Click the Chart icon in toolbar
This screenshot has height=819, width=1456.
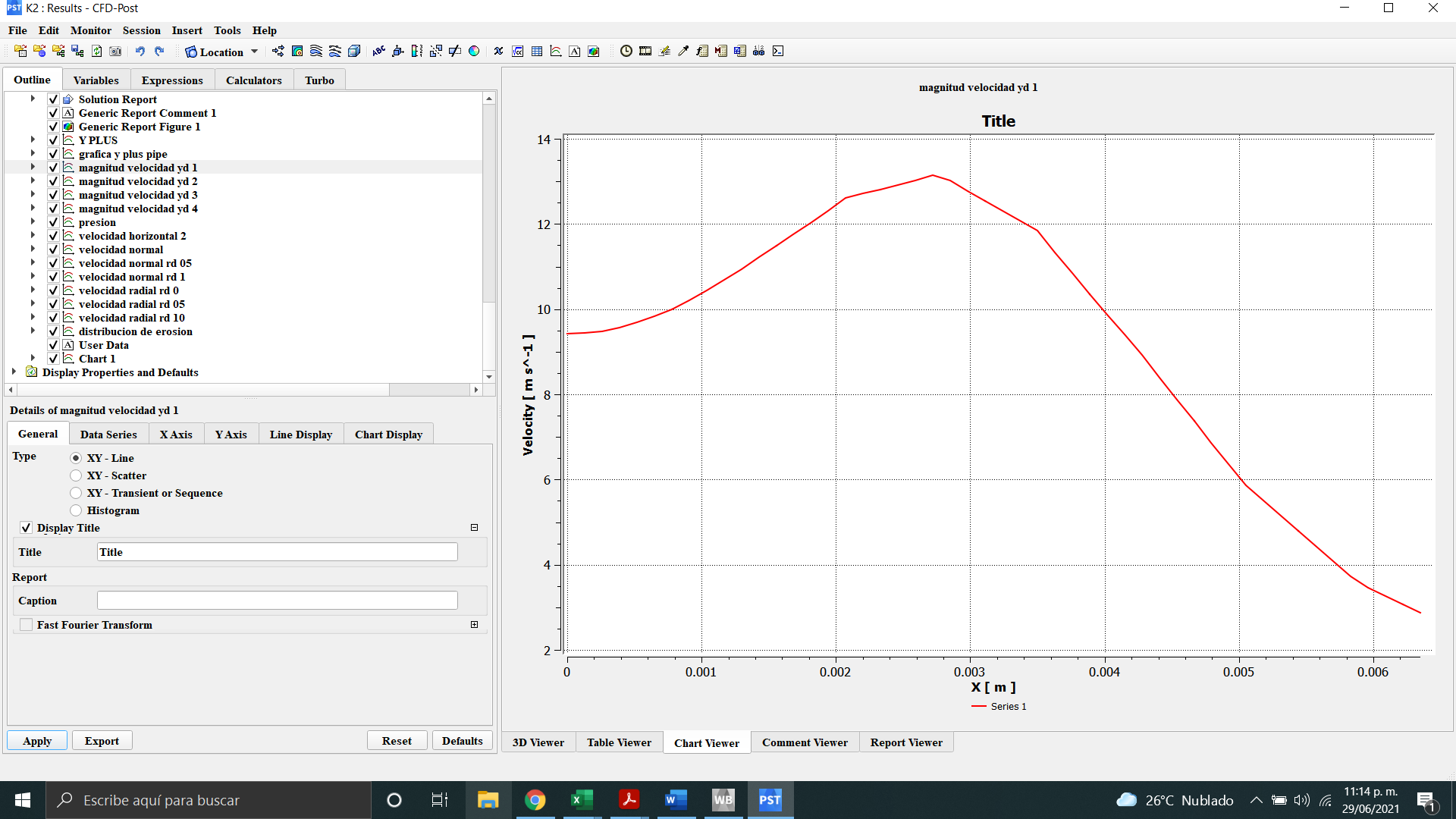(x=556, y=52)
